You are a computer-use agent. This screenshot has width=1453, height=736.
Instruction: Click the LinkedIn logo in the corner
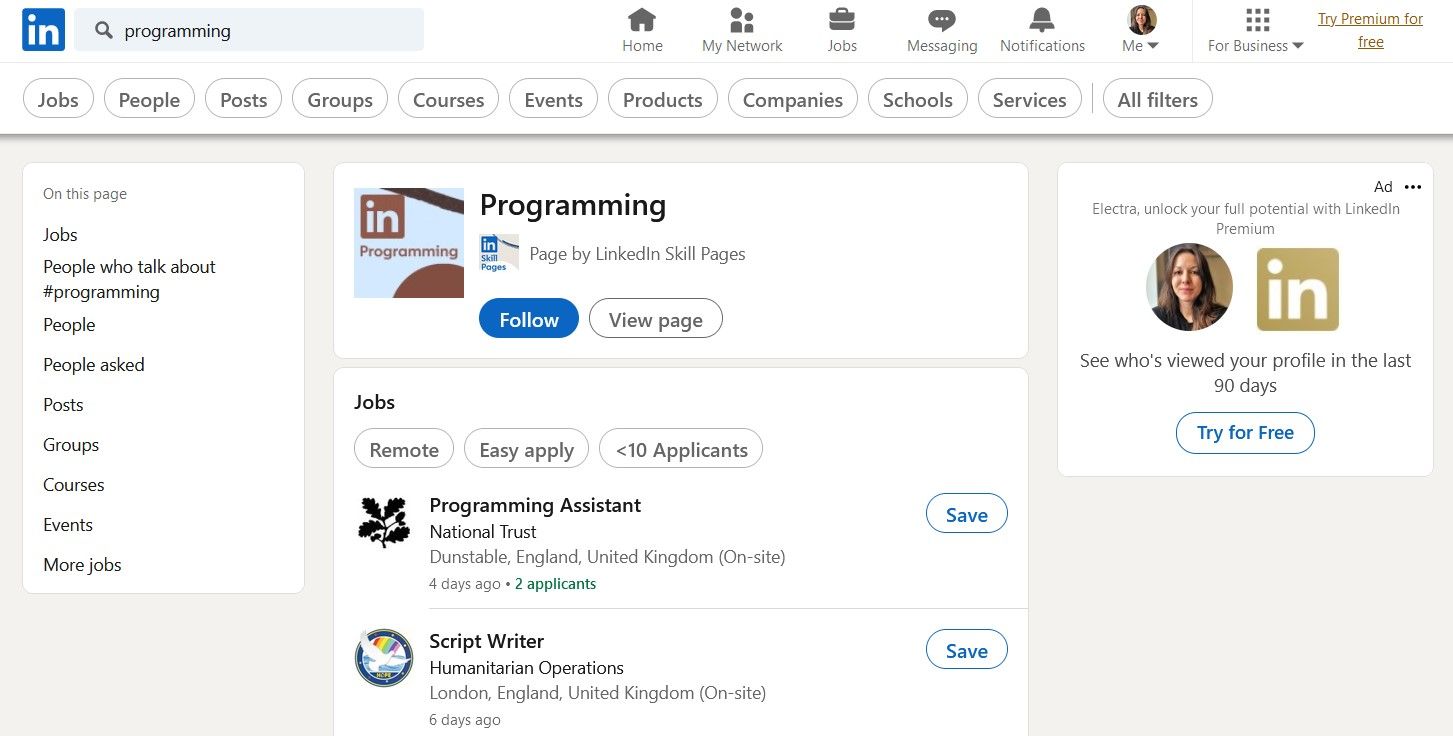pyautogui.click(x=43, y=30)
